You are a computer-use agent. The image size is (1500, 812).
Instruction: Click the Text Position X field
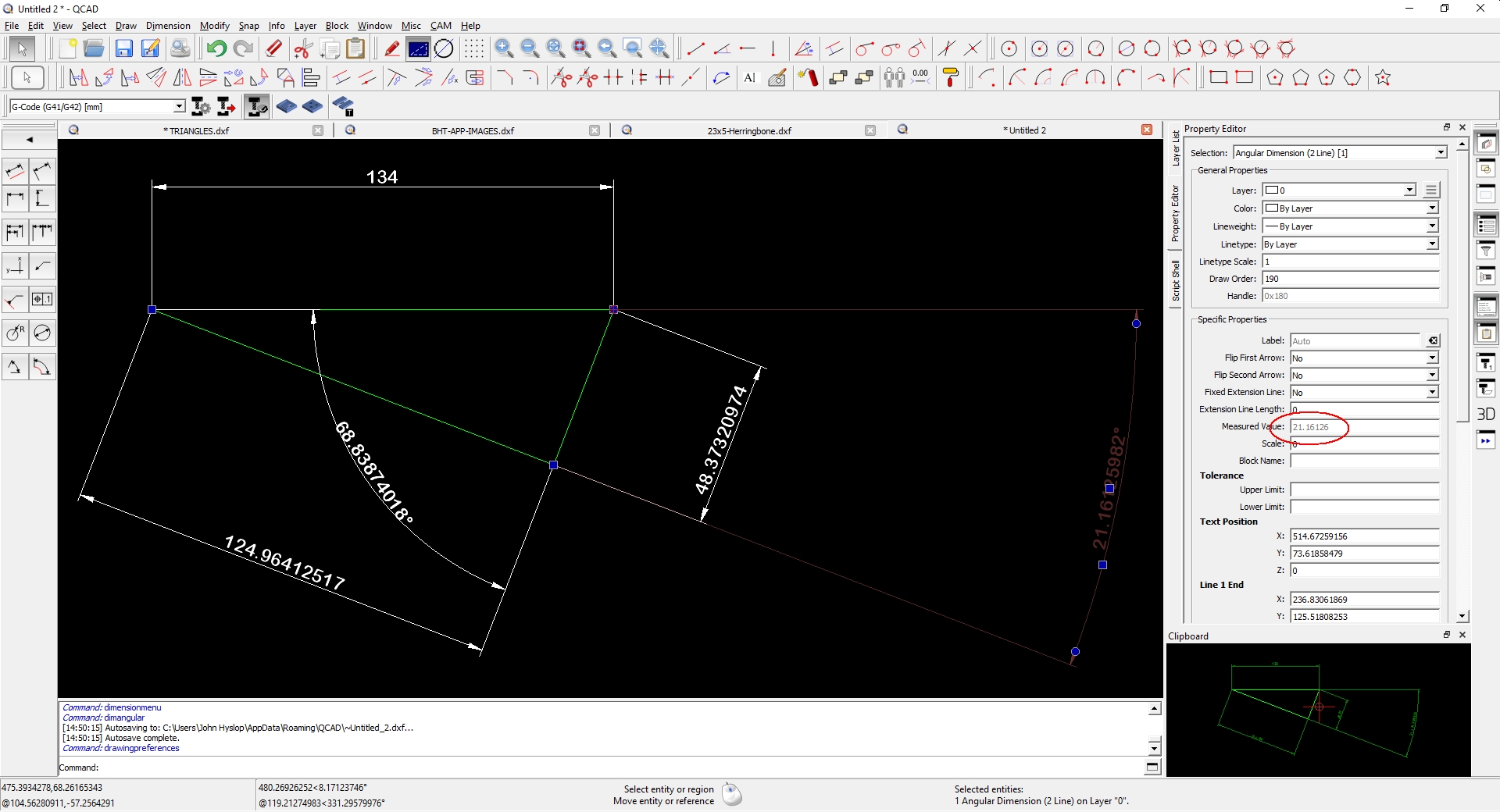click(x=1364, y=536)
